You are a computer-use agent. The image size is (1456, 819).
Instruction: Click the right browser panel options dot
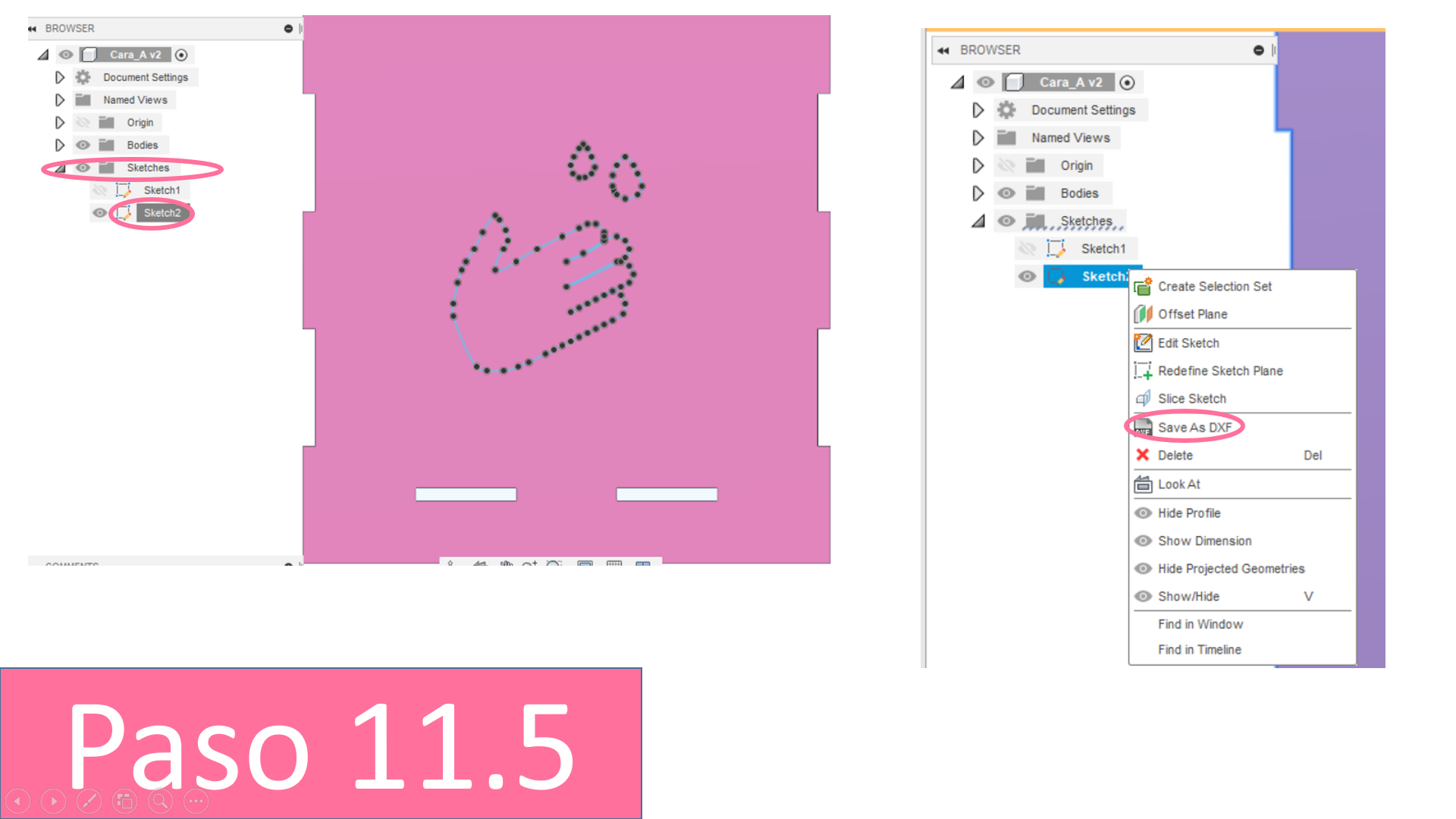[1259, 50]
